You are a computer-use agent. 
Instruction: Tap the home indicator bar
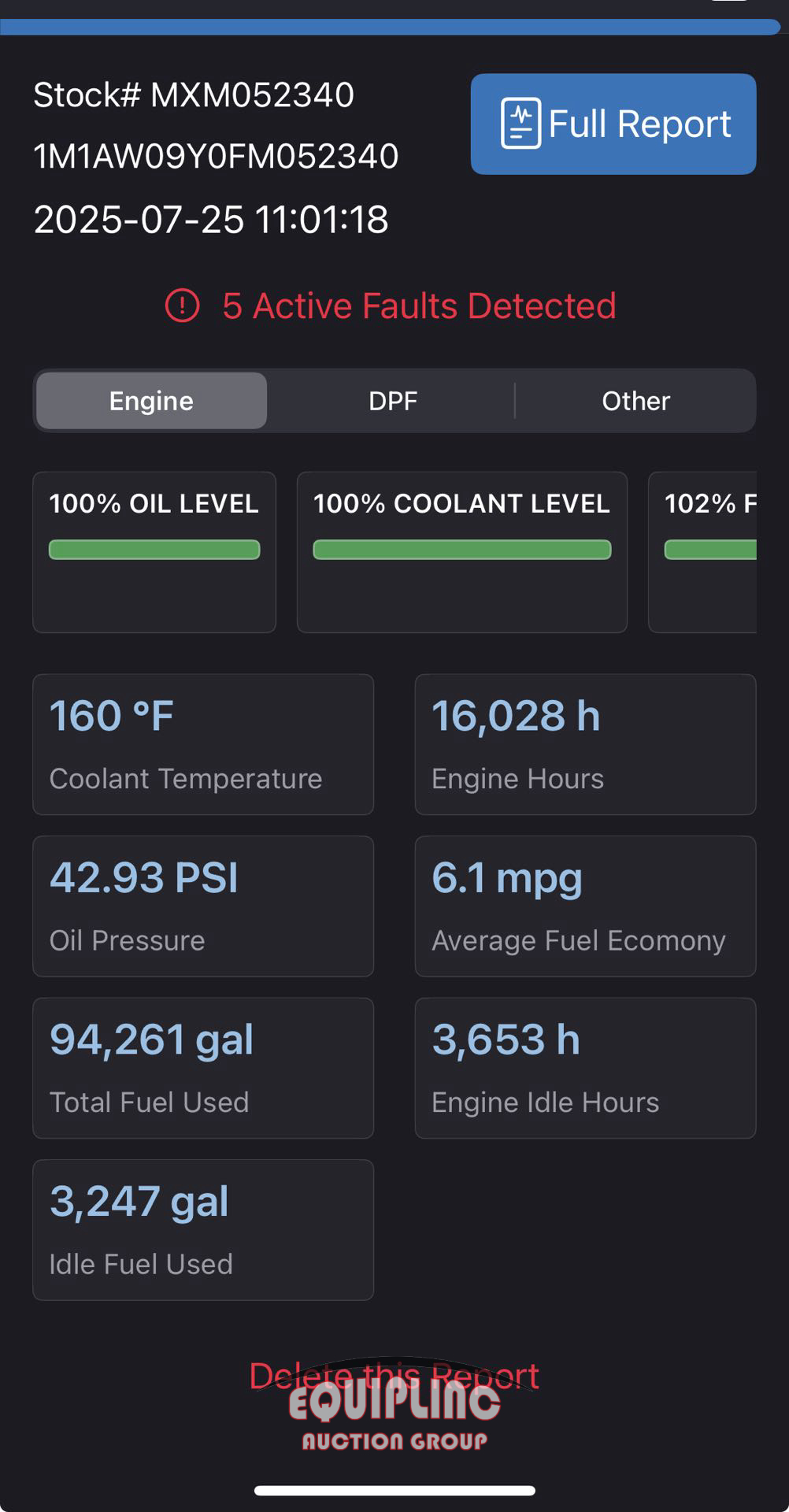[x=394, y=1490]
